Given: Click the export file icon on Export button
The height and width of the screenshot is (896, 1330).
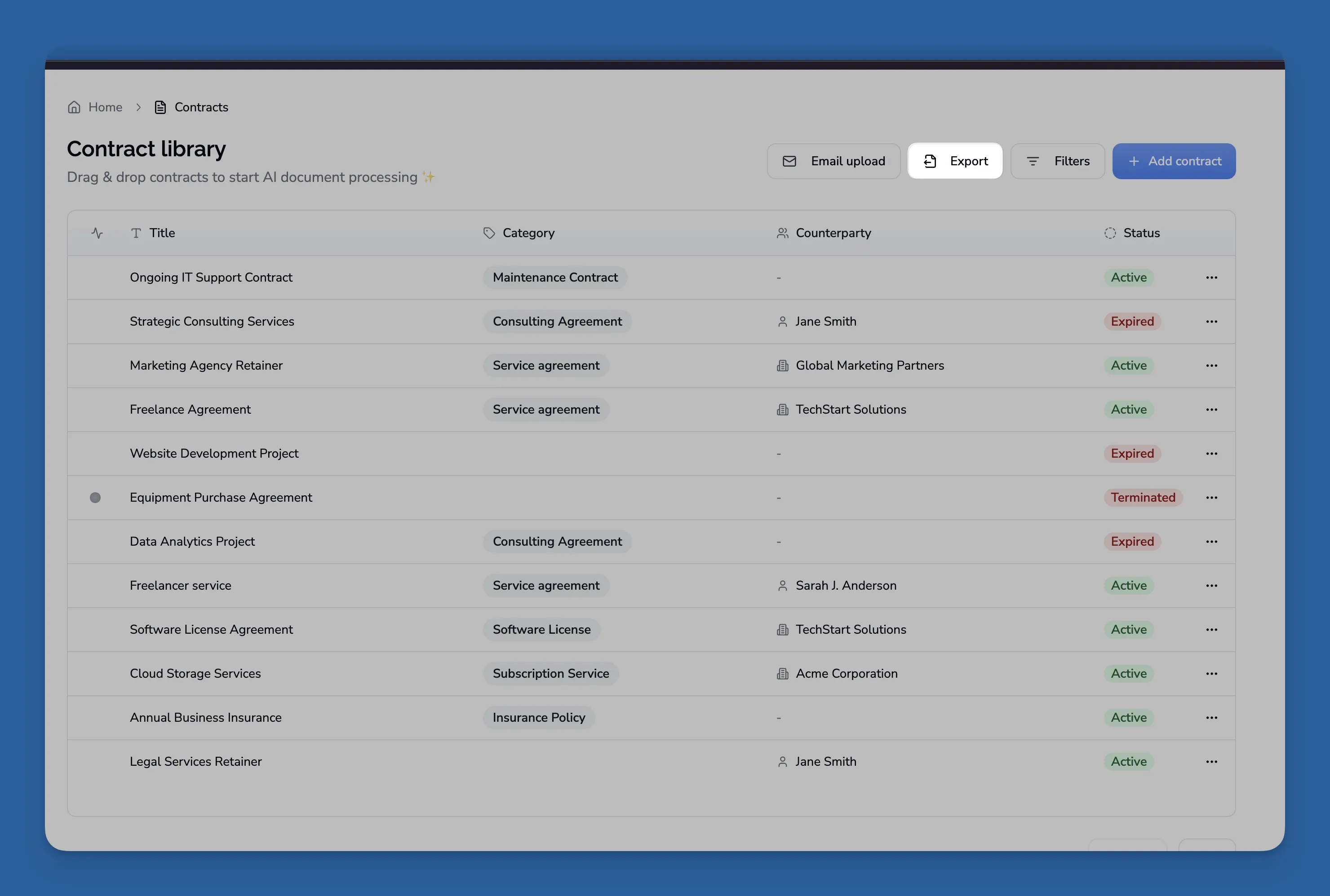Looking at the screenshot, I should 929,161.
